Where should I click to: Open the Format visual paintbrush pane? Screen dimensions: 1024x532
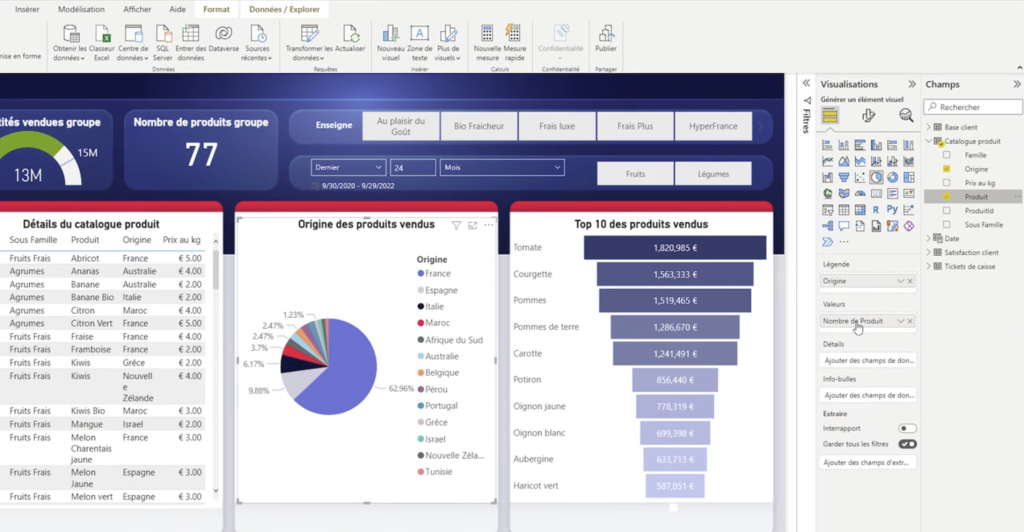click(868, 116)
